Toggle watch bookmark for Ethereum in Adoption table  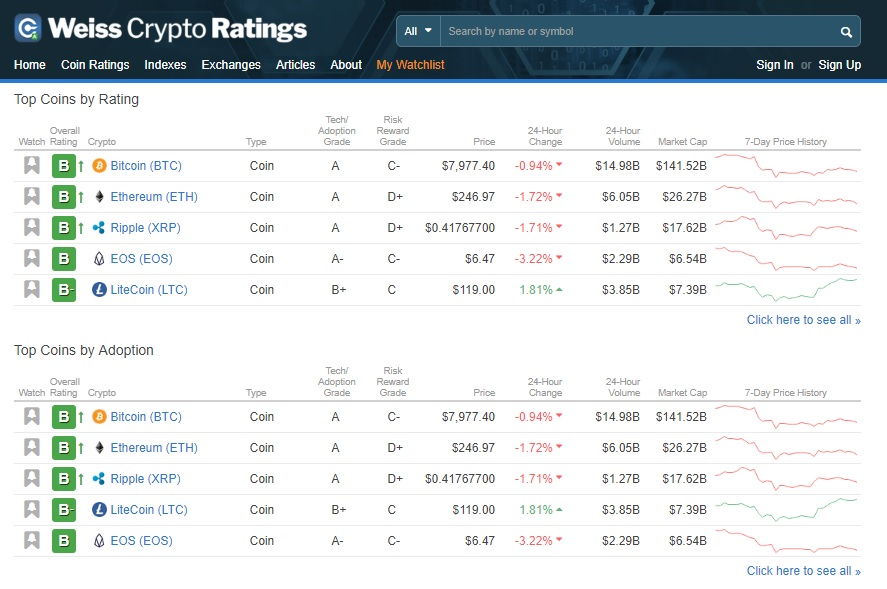point(32,448)
